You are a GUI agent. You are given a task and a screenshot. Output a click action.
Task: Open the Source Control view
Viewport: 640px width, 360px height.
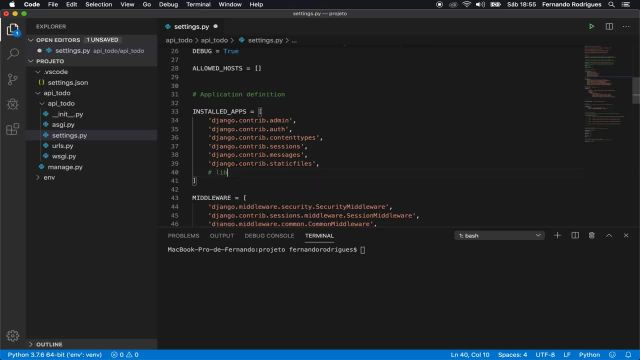point(13,79)
